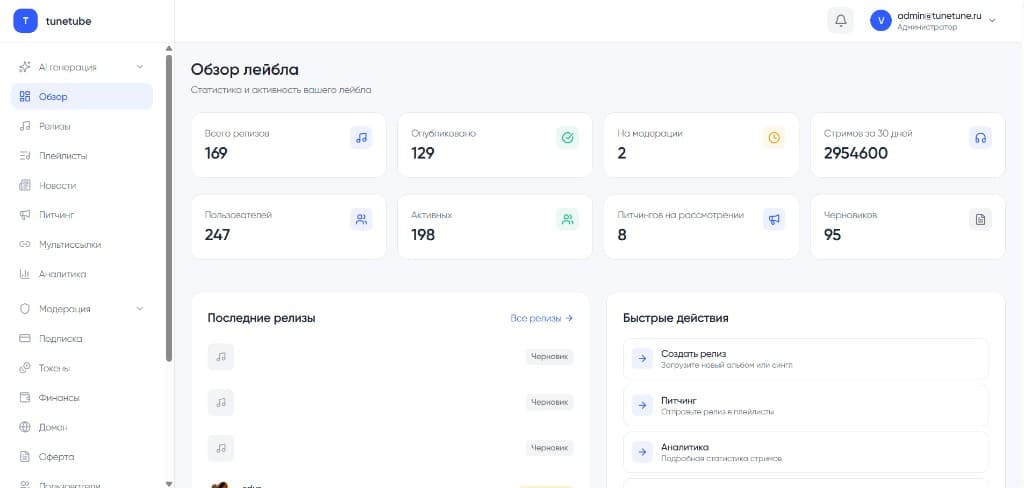The image size is (1024, 488).
Task: Click the users icon in Пользователей card
Action: pos(361,219)
